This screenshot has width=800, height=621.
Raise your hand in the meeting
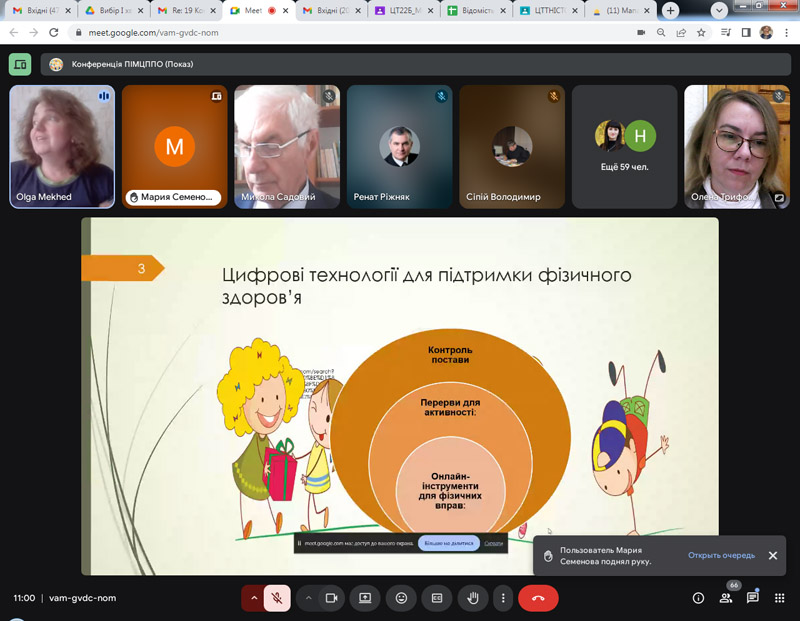473,598
